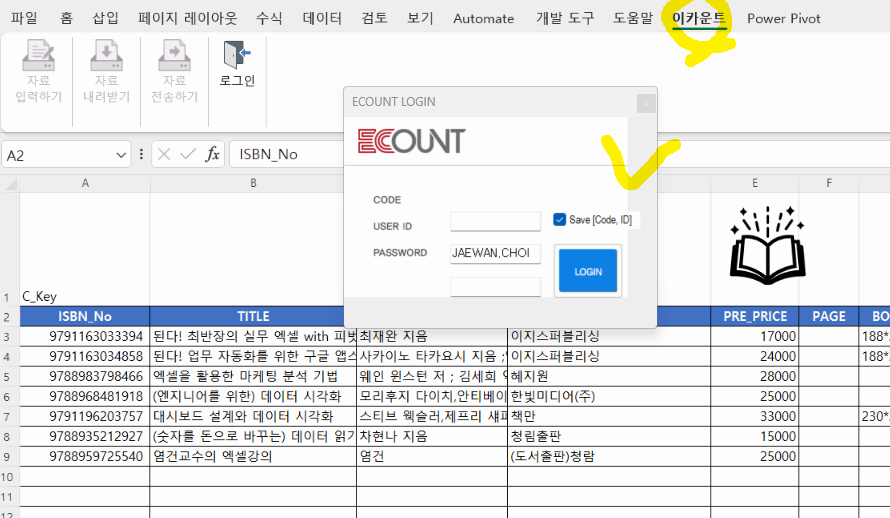
Task: Click the PAGE header cell
Action: (829, 316)
